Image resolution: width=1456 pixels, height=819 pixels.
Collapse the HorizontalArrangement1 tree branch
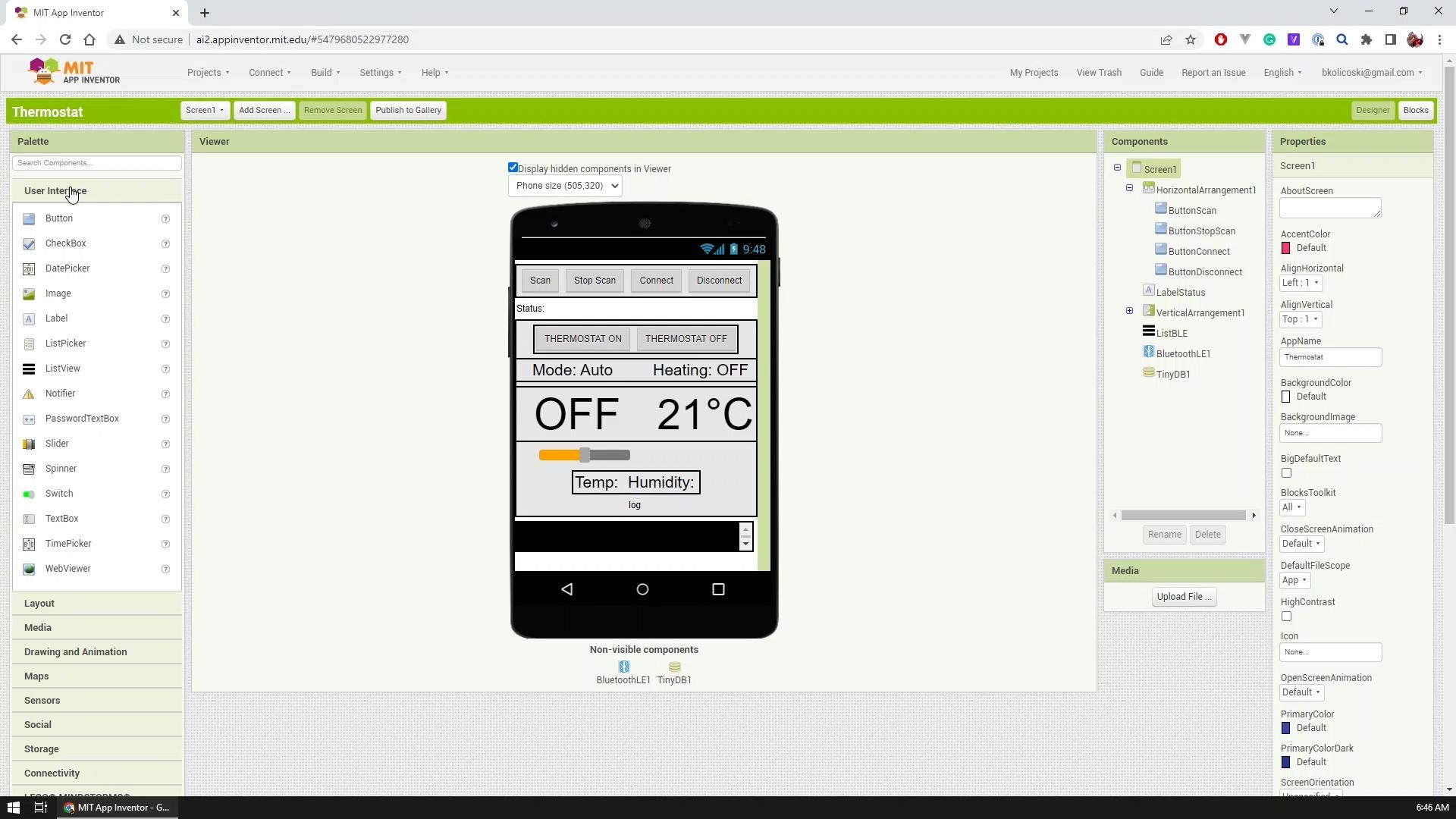coord(1129,188)
